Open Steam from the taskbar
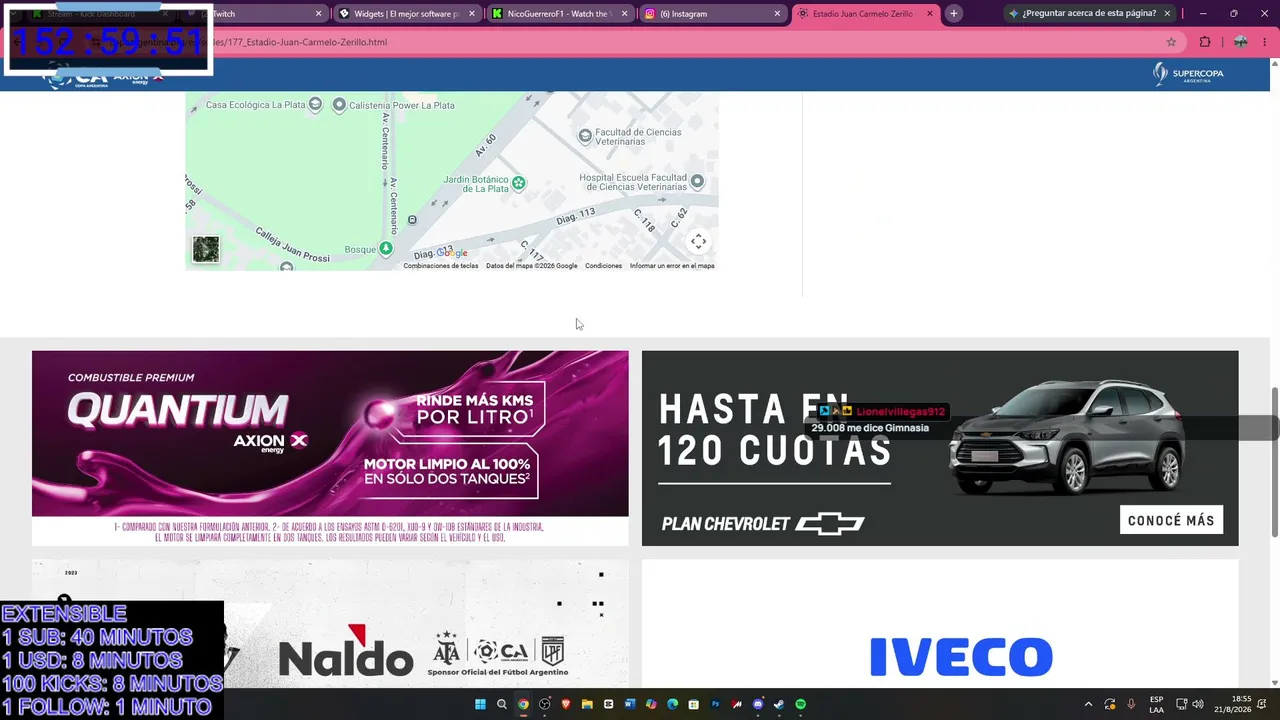 [x=779, y=704]
